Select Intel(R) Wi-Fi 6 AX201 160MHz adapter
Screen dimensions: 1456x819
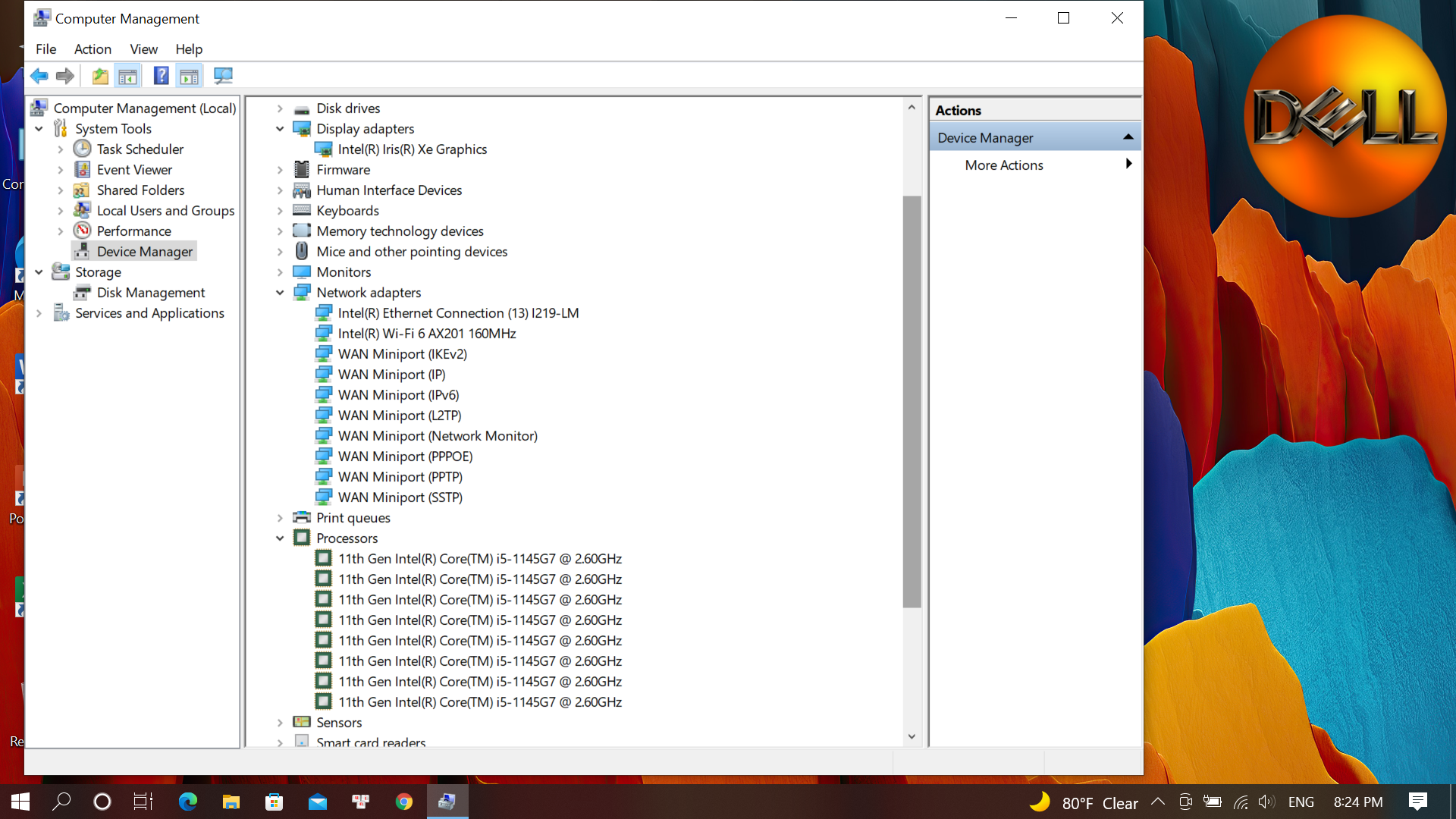coord(426,334)
